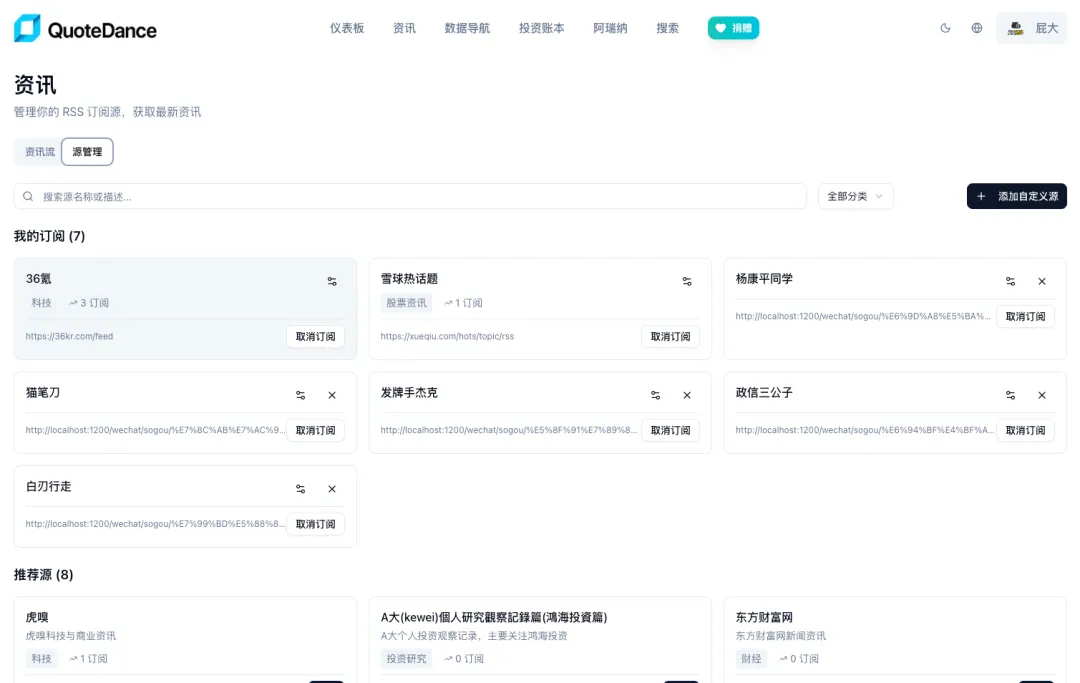Click 虎嗅 recommended source title
Screen dimensions: 1080x683
pos(37,617)
